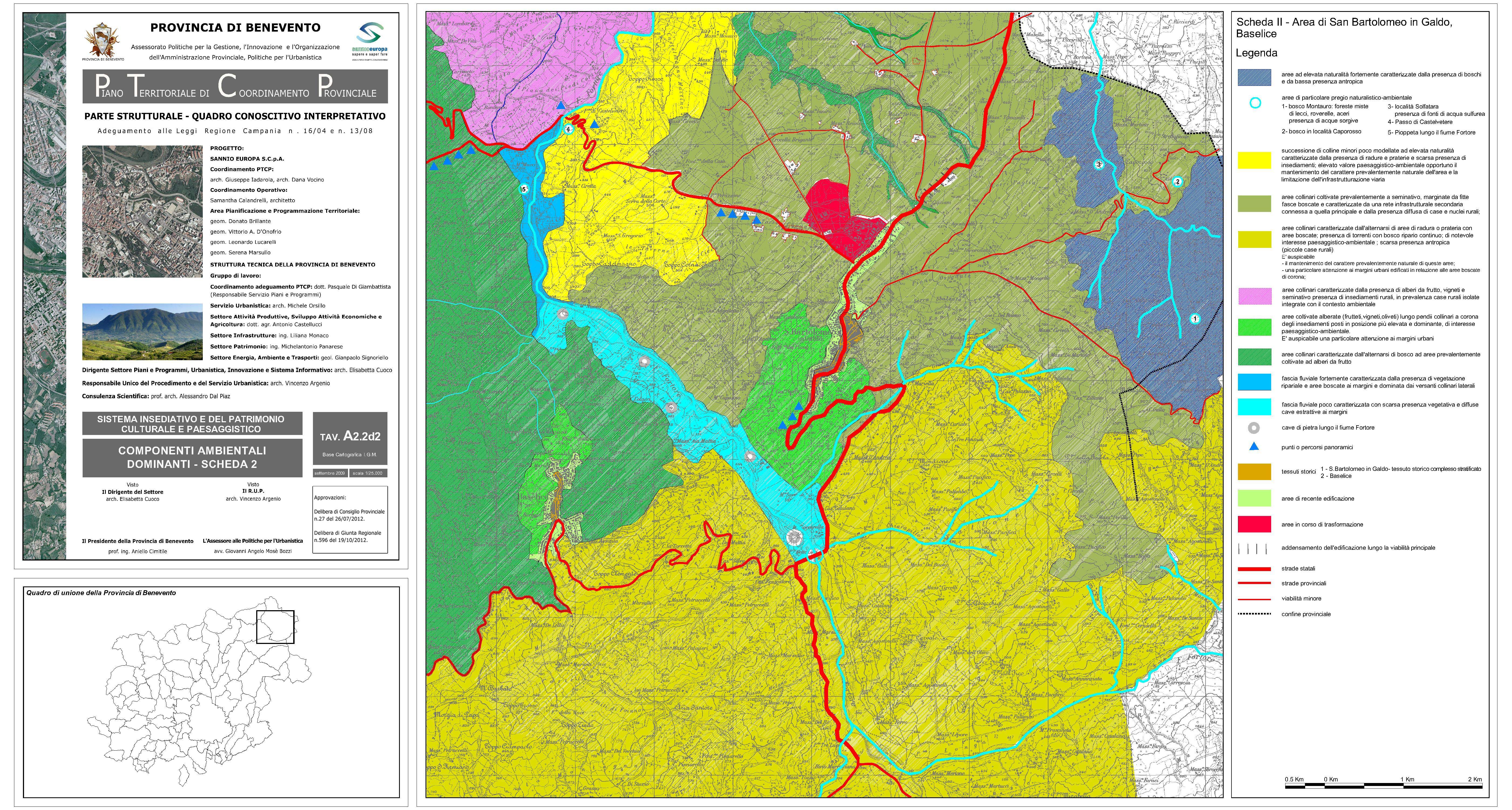
Task: Click '5- Pioppeta lungo il fiume Fortore' entry
Action: click(x=1431, y=133)
